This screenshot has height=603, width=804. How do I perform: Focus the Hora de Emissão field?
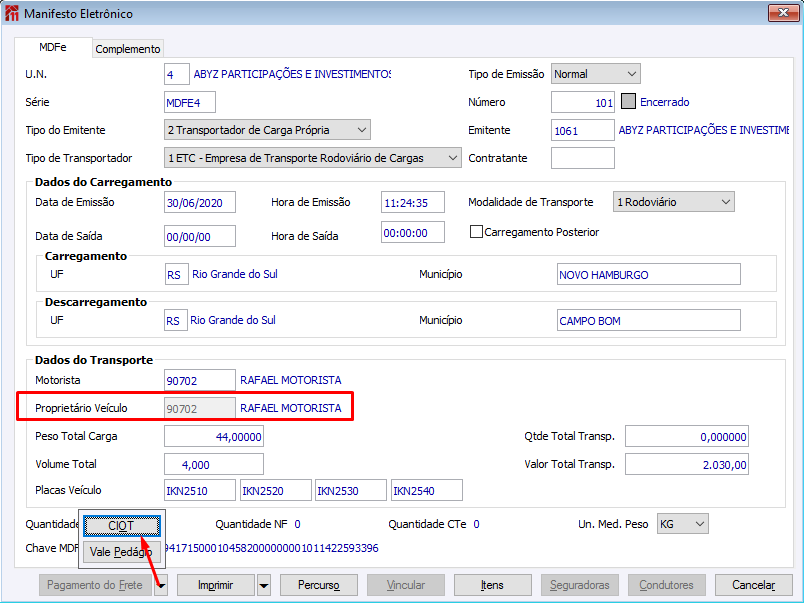coord(413,202)
